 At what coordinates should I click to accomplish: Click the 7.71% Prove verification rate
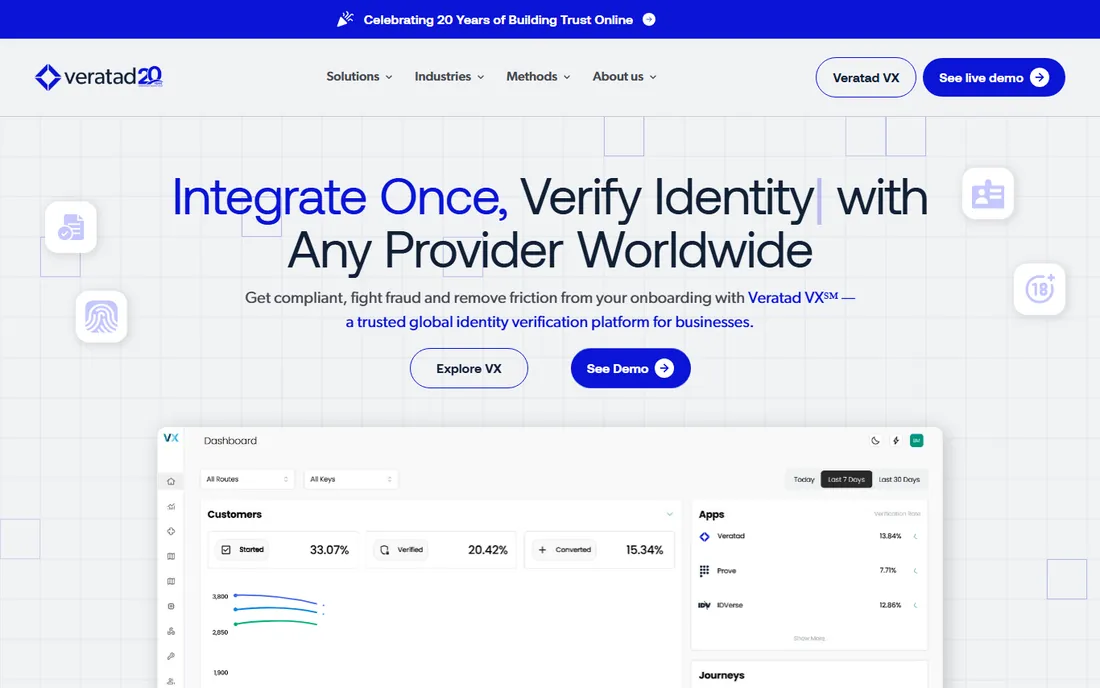[888, 571]
